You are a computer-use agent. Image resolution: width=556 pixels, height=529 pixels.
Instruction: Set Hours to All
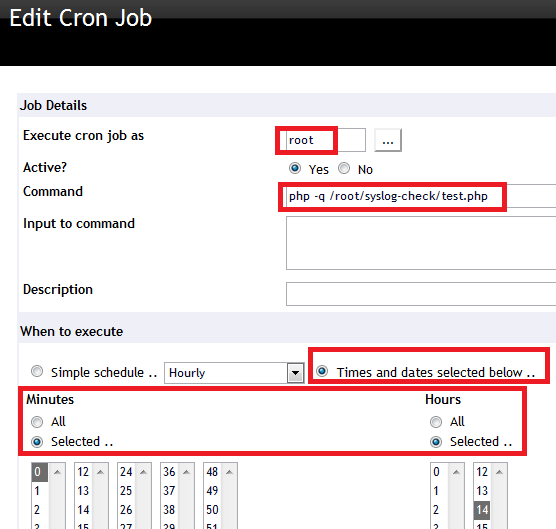click(x=436, y=422)
